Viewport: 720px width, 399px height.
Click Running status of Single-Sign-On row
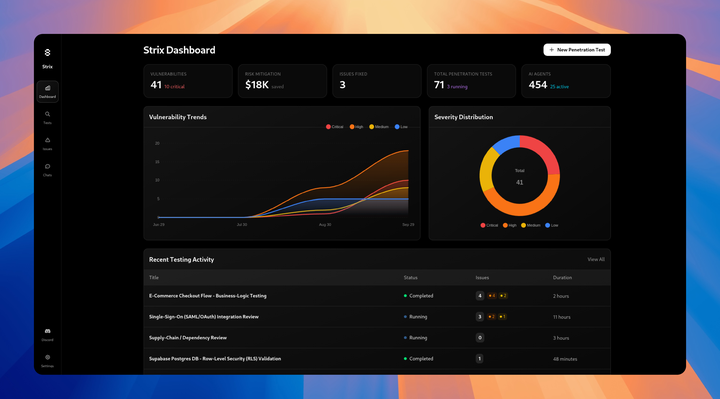tap(415, 317)
